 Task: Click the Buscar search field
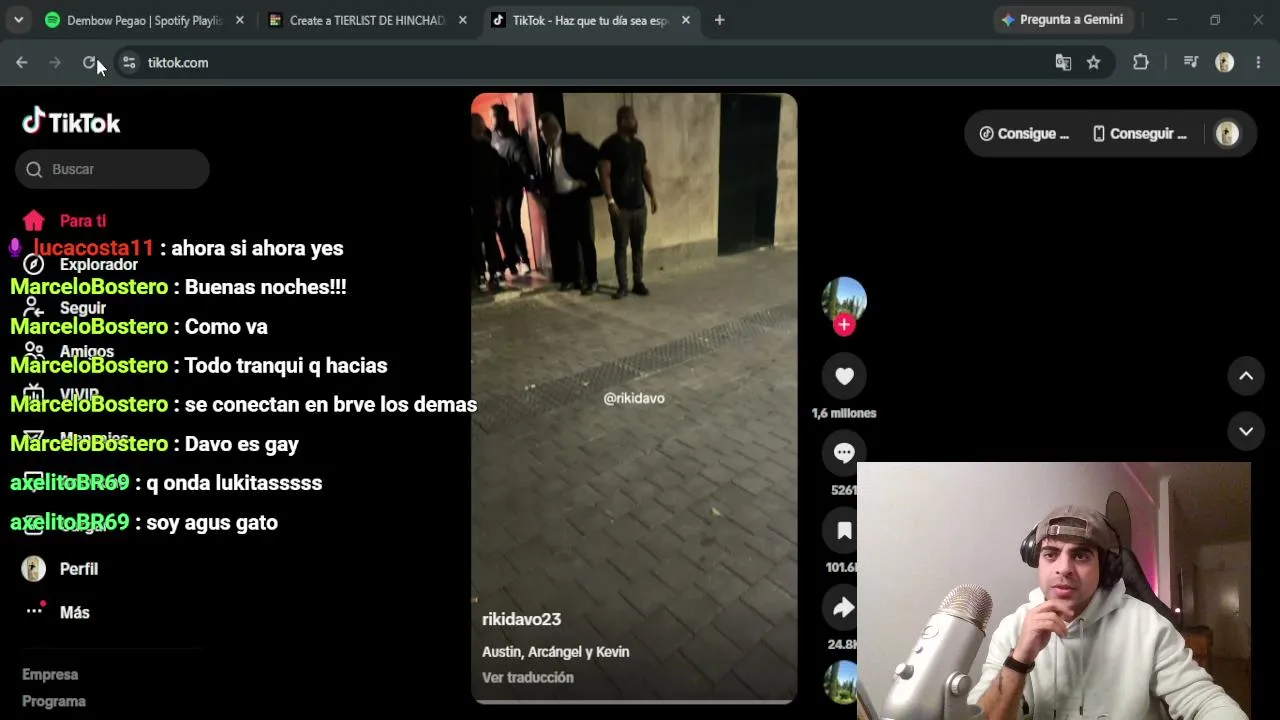coord(112,169)
